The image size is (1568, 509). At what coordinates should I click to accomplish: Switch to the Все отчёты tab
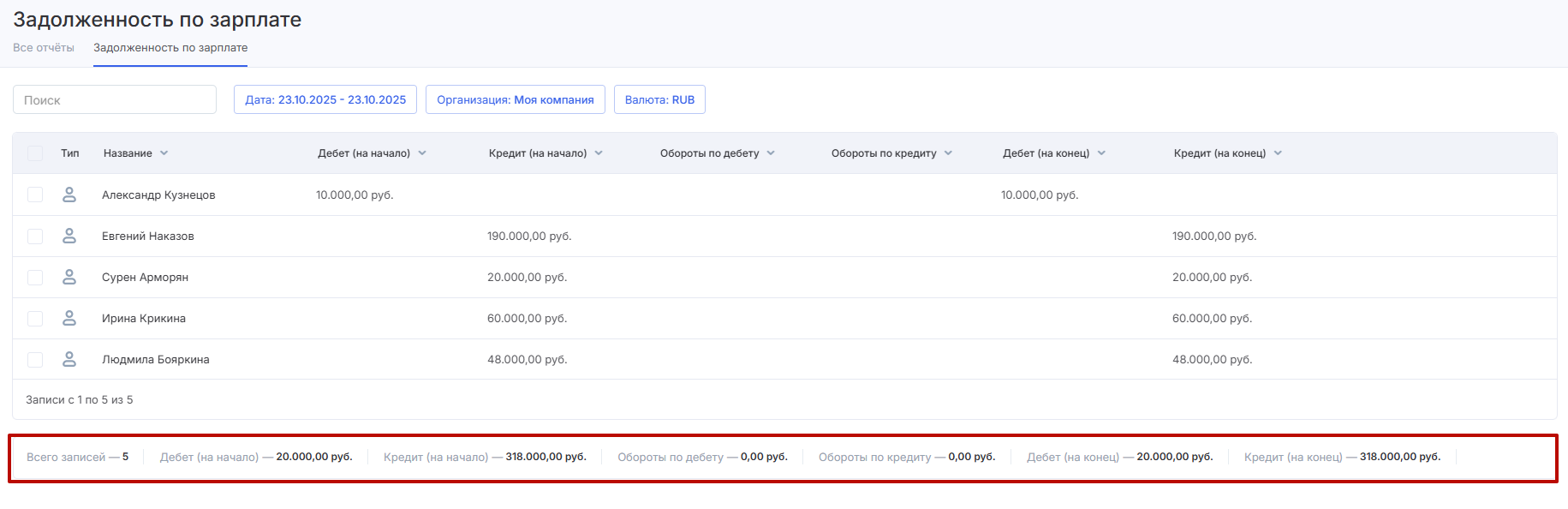[44, 48]
